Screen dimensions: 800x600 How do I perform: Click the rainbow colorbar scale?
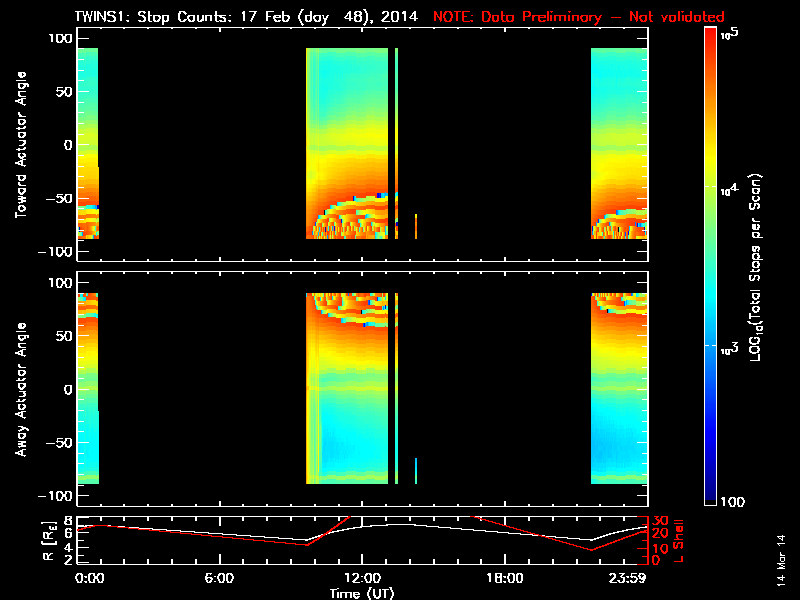coord(711,266)
